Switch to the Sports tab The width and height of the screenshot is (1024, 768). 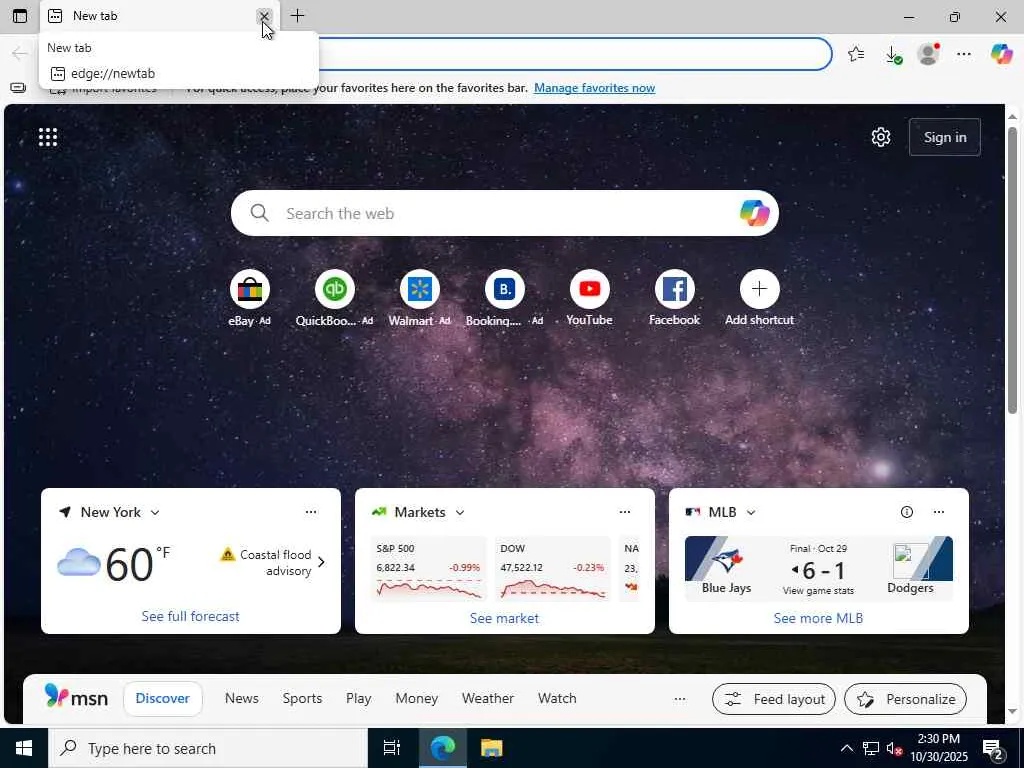click(x=302, y=698)
